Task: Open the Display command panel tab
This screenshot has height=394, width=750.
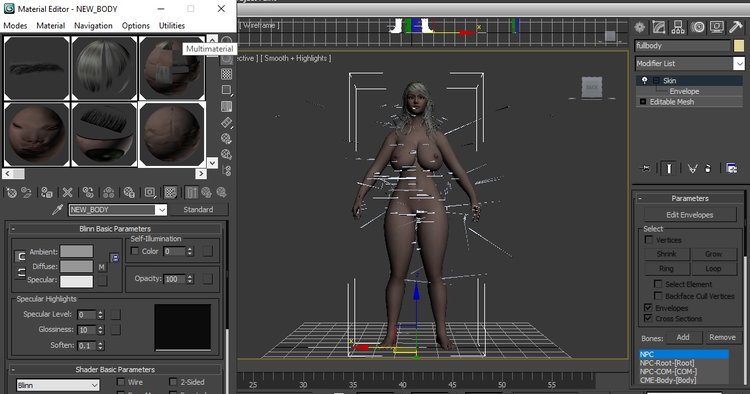Action: [x=717, y=27]
